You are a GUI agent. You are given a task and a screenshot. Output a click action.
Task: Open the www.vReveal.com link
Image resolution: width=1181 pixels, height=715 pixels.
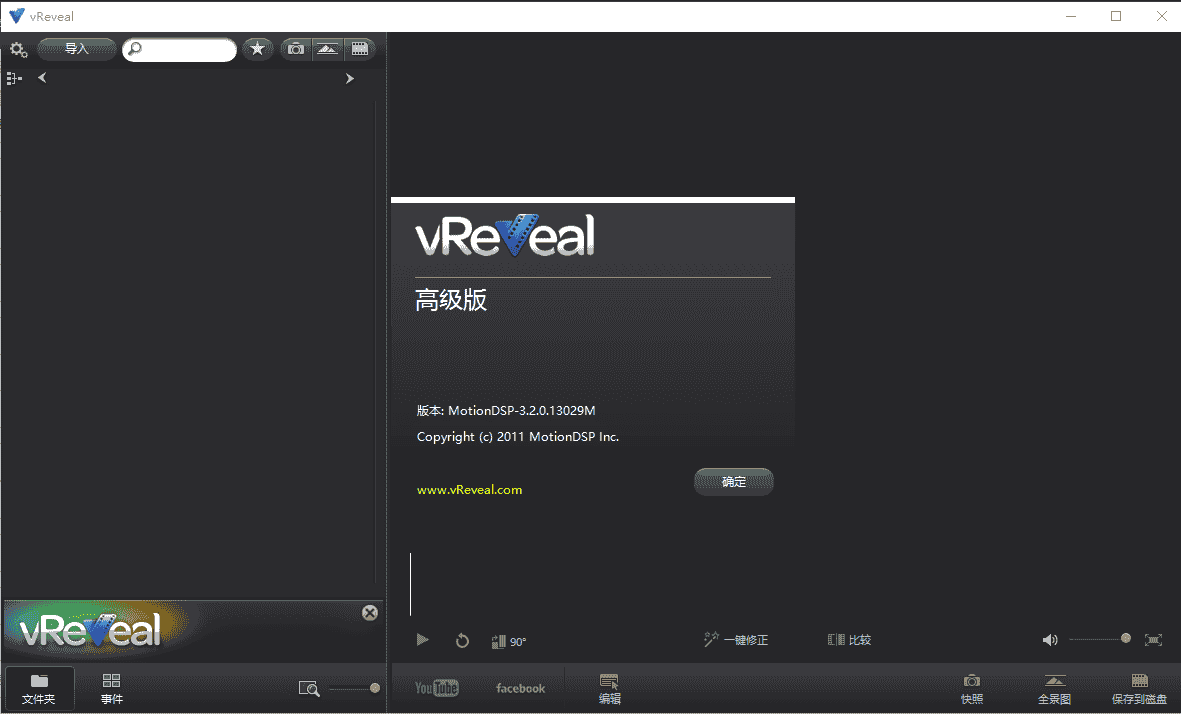coord(469,490)
